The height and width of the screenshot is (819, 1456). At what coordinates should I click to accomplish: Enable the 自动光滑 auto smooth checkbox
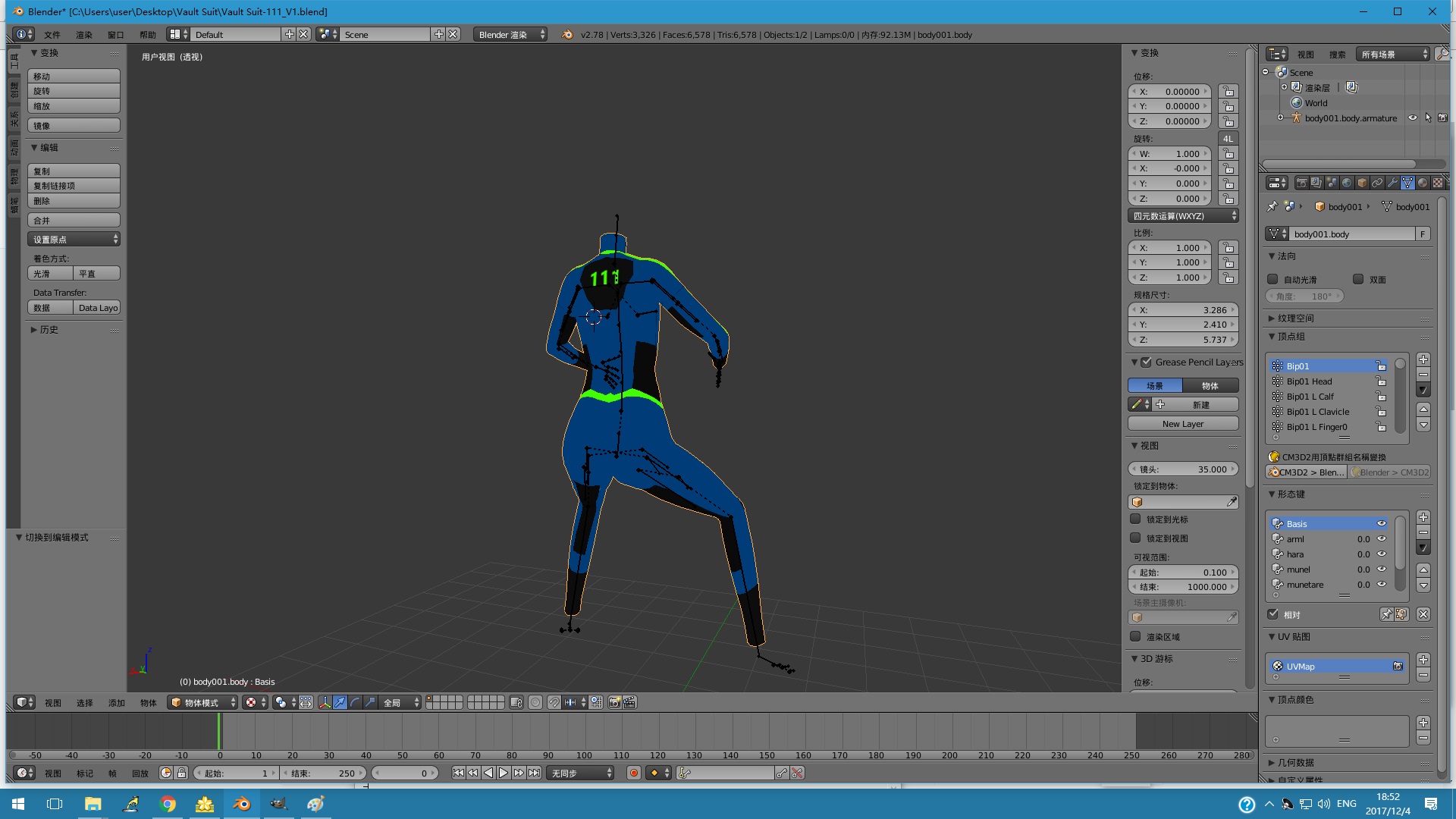(1273, 279)
